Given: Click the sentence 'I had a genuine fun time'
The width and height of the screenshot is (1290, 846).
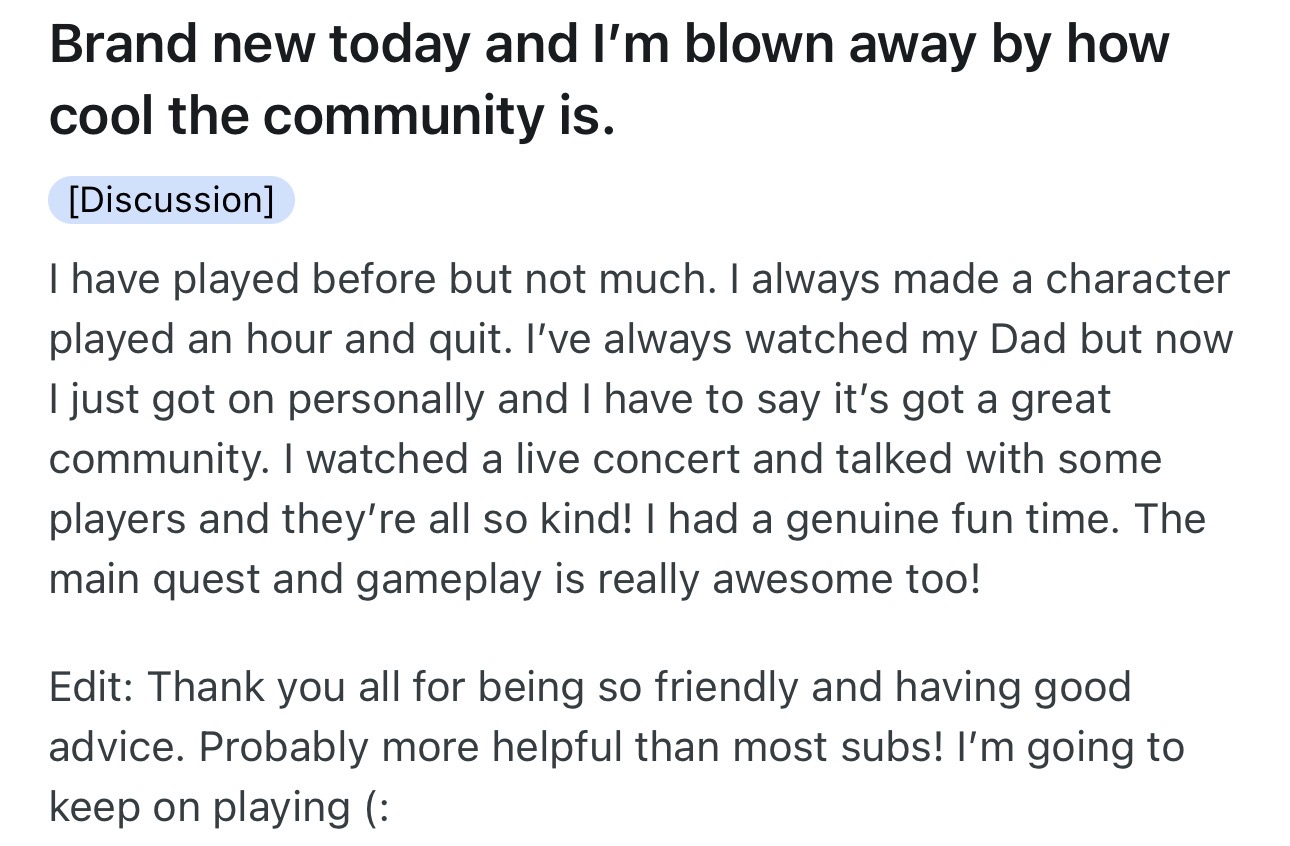Looking at the screenshot, I should [x=893, y=519].
